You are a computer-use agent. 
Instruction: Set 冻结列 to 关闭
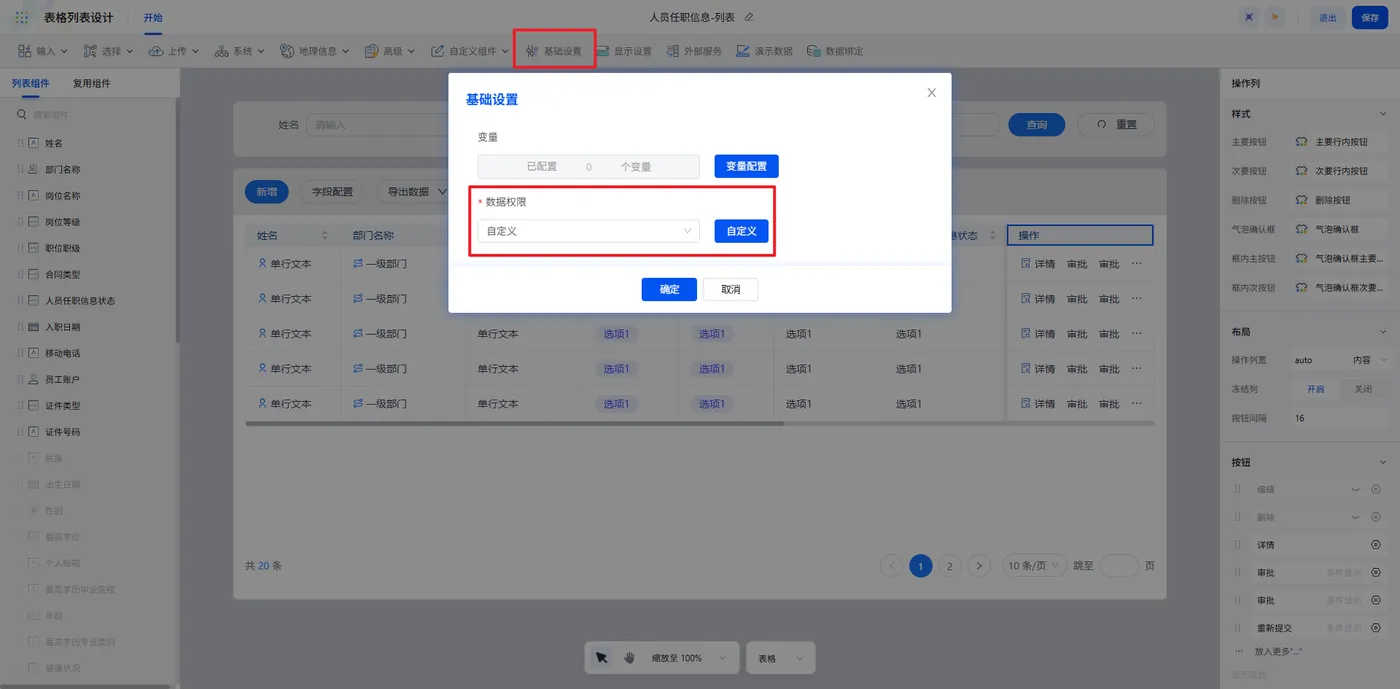[1363, 389]
